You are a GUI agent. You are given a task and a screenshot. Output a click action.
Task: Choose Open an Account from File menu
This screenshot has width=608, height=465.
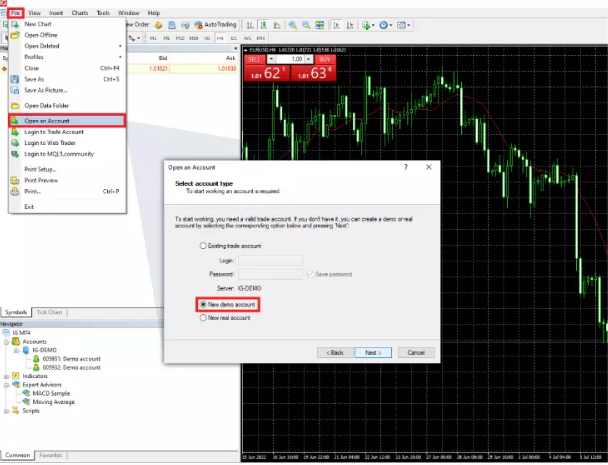coord(67,121)
